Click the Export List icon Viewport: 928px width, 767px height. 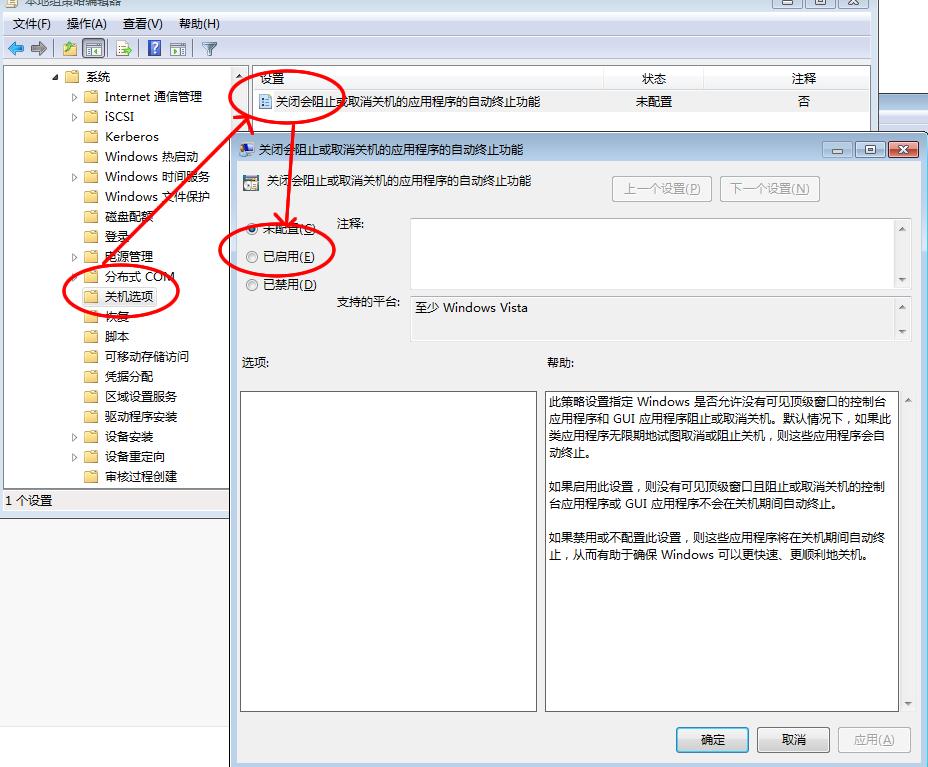(123, 47)
